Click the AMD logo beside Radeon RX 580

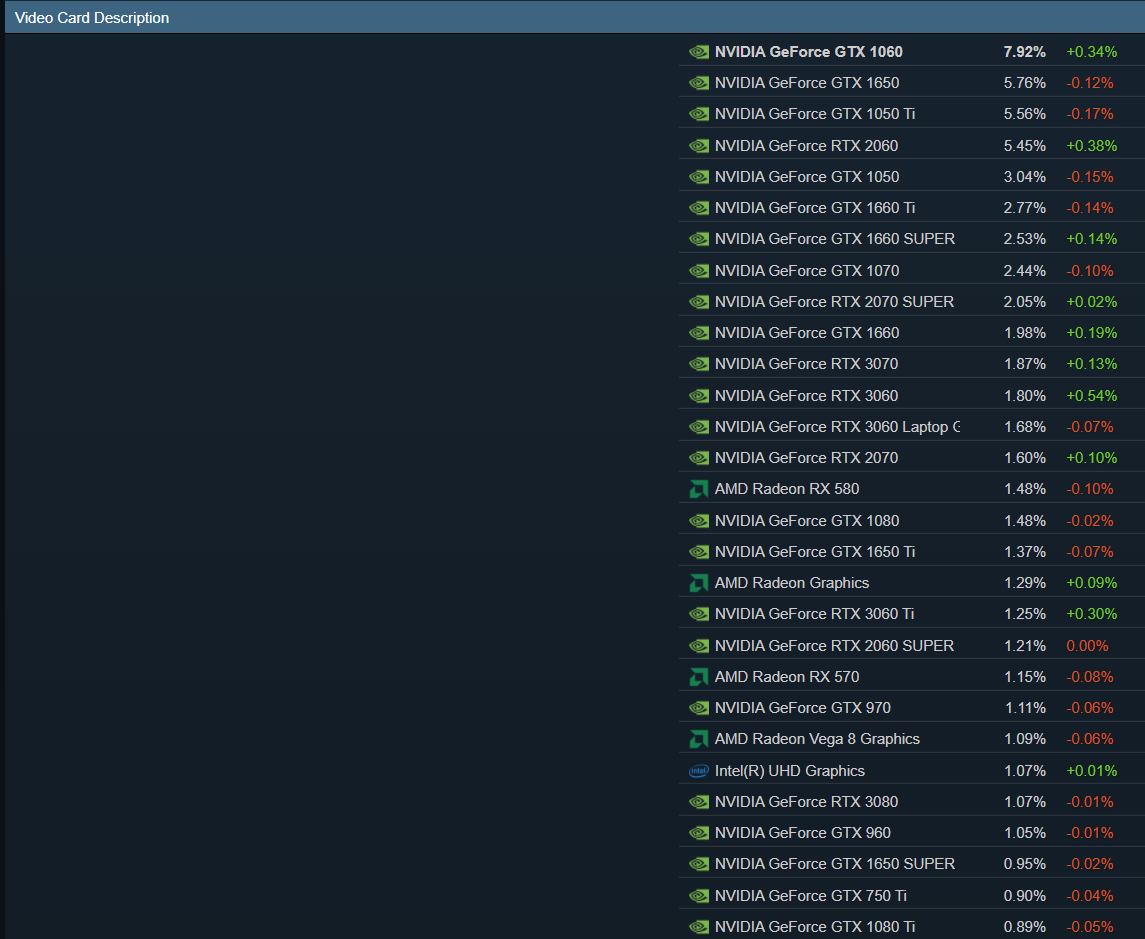699,489
